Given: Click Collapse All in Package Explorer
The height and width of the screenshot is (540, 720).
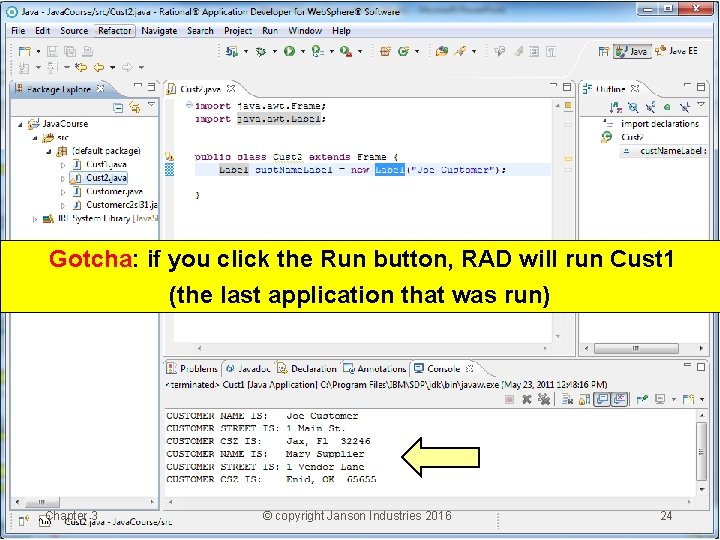Looking at the screenshot, I should pos(118,108).
